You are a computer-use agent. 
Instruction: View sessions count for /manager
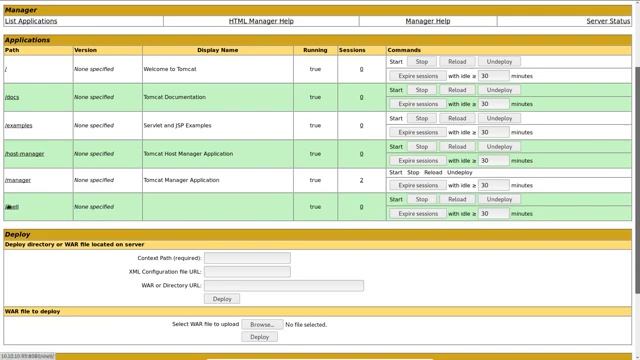click(361, 180)
